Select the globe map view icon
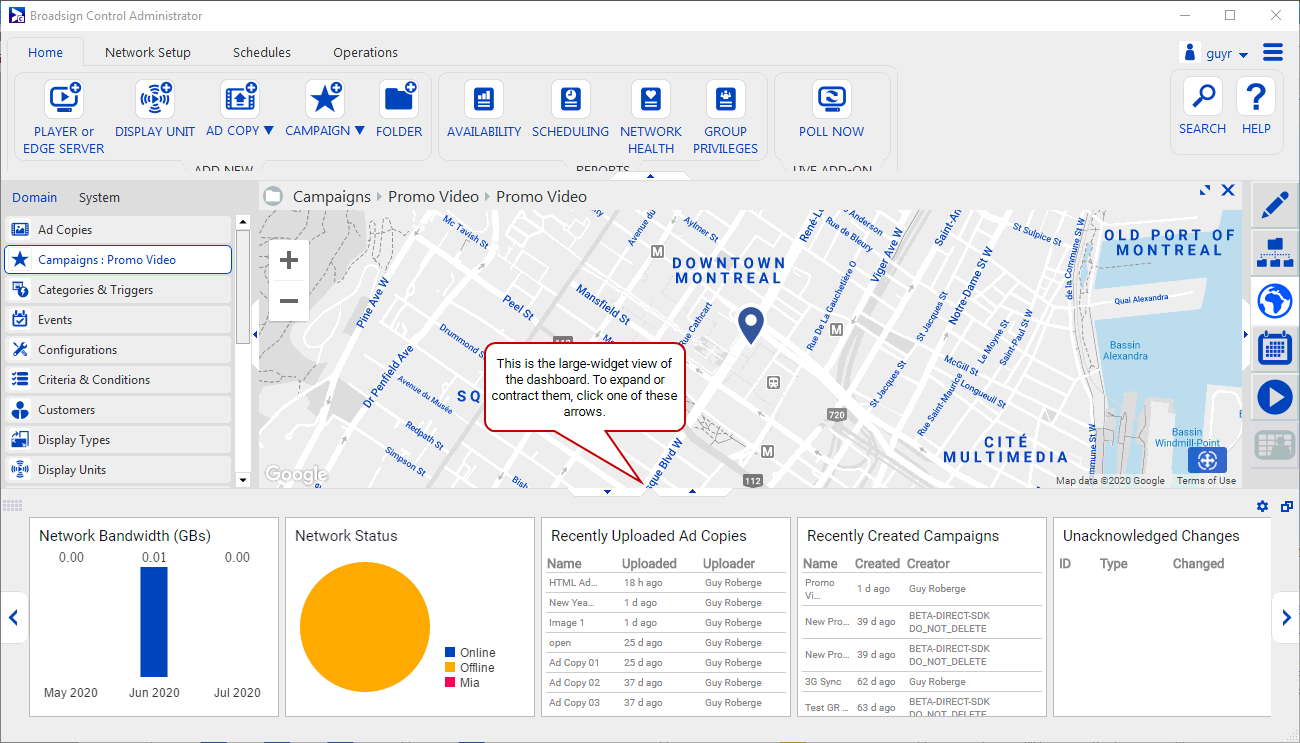Image resolution: width=1300 pixels, height=743 pixels. click(x=1275, y=301)
